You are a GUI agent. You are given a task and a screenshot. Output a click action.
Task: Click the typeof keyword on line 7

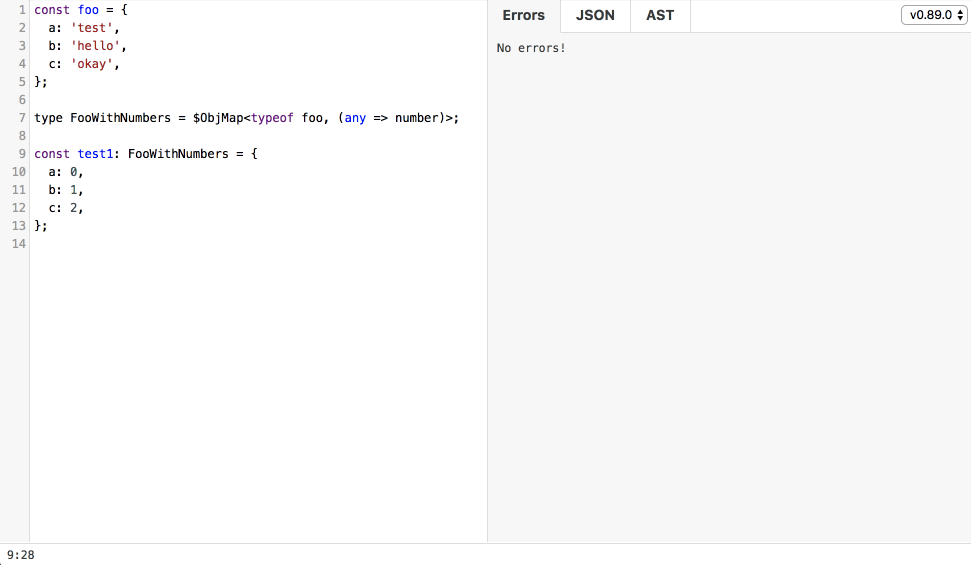(272, 118)
